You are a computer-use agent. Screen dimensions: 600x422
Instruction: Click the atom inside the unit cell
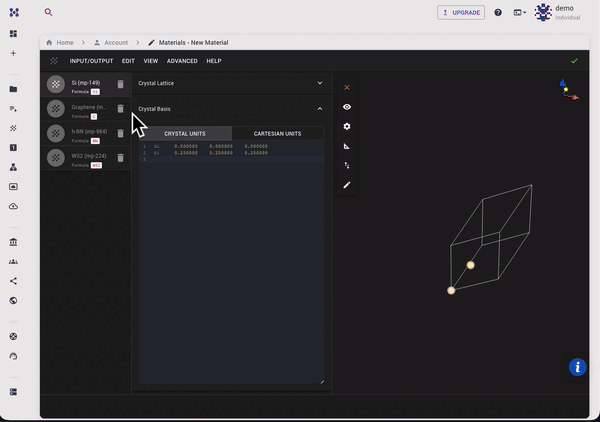(x=470, y=265)
